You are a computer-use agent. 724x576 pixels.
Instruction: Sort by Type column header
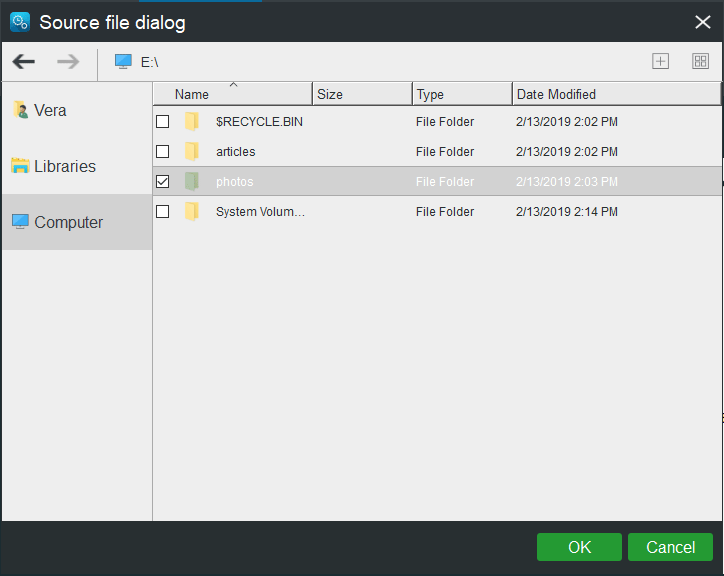[x=462, y=94]
